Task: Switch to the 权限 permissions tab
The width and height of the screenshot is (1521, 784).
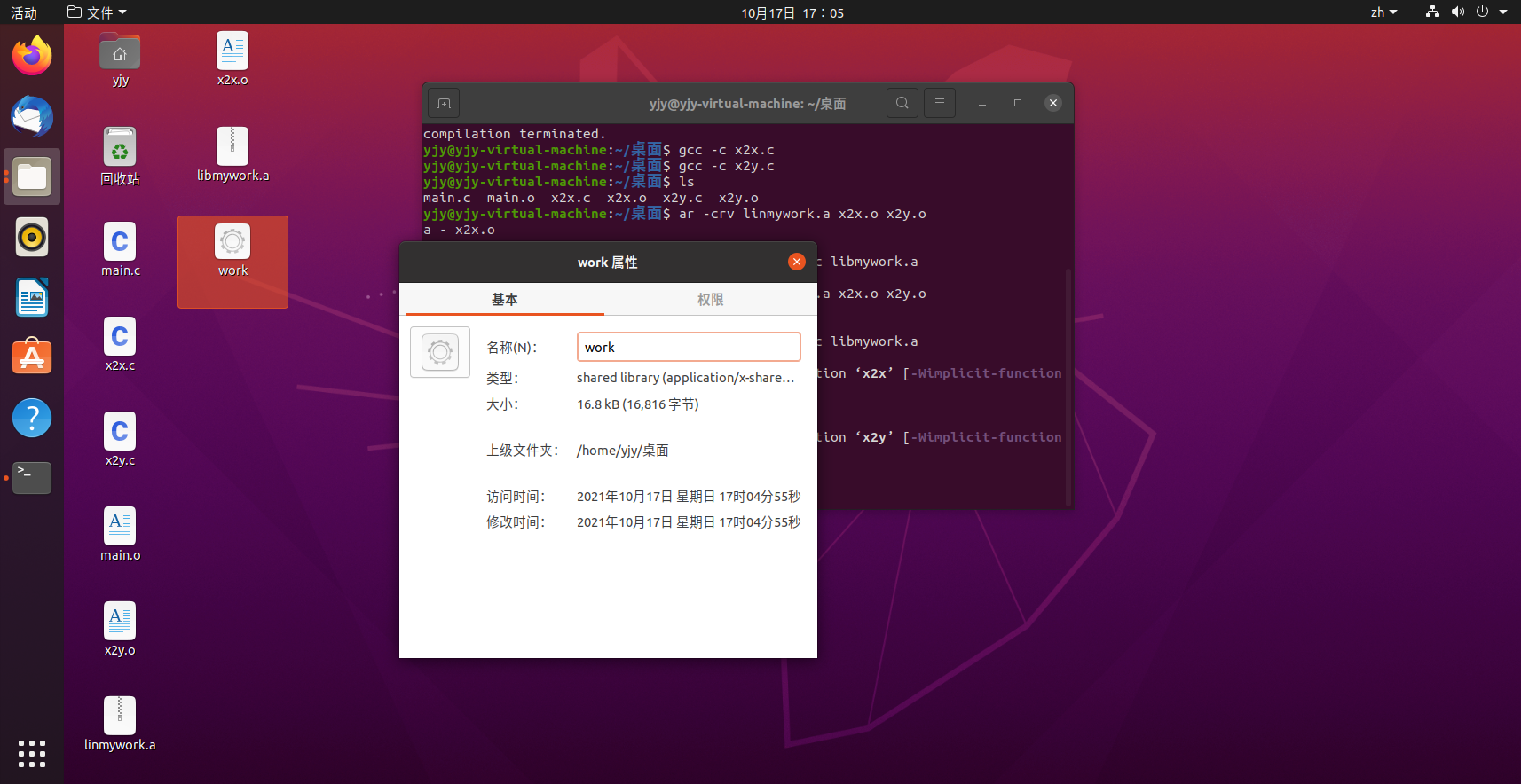Action: [710, 300]
